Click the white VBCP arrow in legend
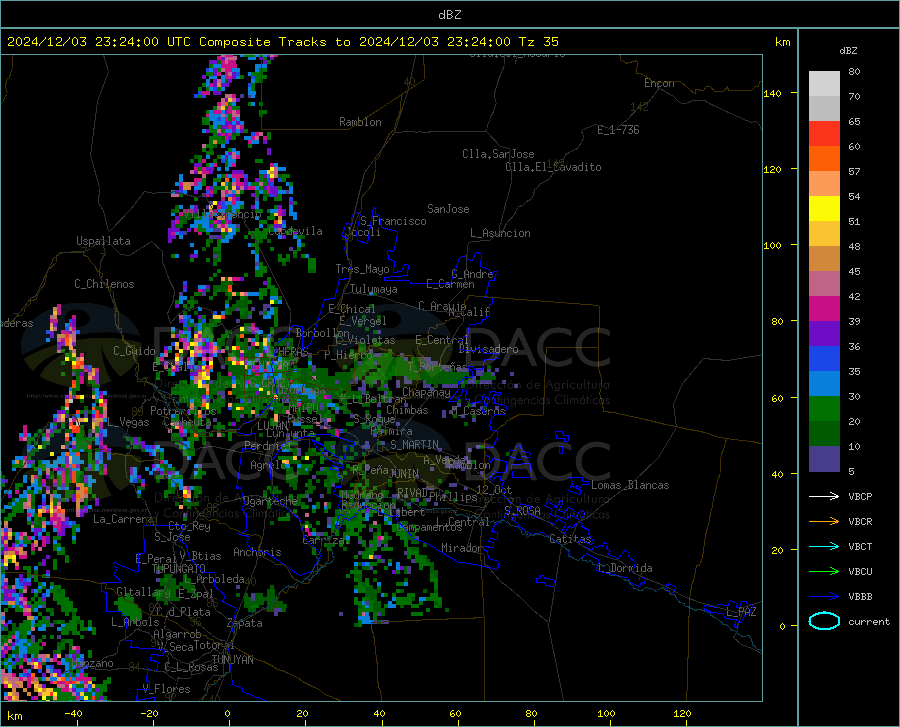The height and width of the screenshot is (727, 900). 824,496
